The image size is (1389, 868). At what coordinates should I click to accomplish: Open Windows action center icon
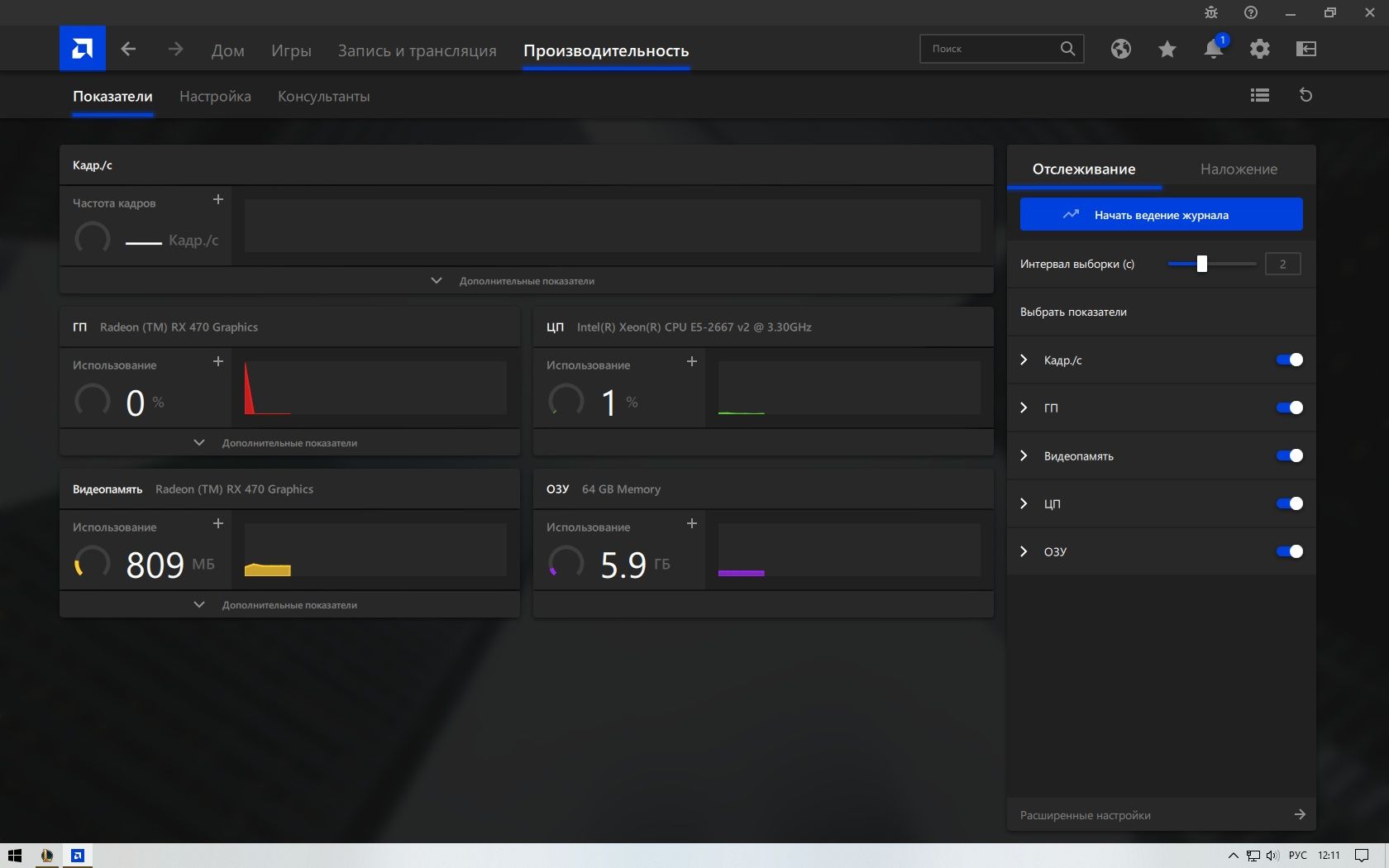click(1362, 856)
